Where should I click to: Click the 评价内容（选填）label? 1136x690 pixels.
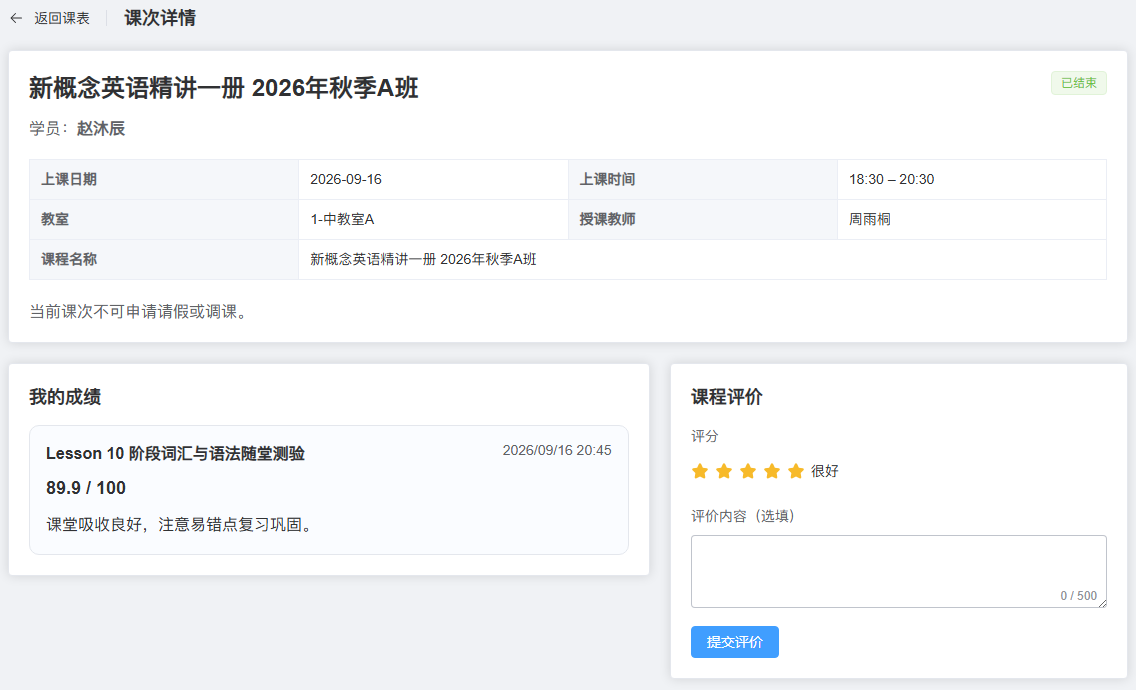(x=743, y=516)
